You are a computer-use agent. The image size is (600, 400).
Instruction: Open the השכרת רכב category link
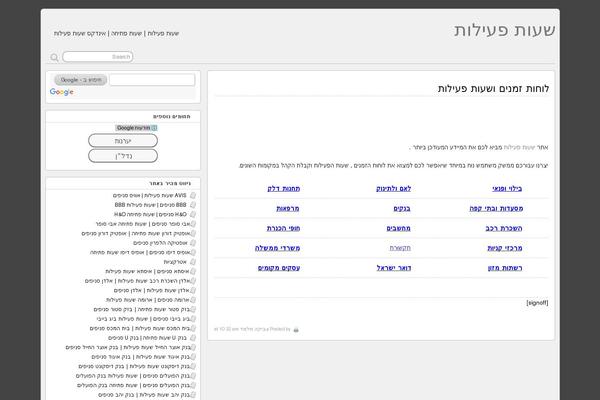click(504, 228)
